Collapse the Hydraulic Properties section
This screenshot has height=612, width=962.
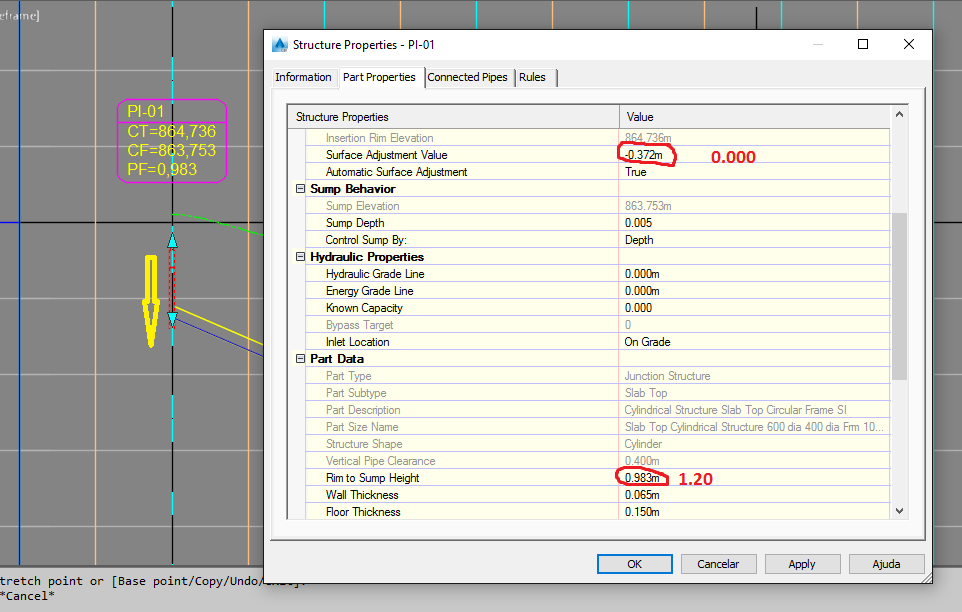tap(300, 257)
